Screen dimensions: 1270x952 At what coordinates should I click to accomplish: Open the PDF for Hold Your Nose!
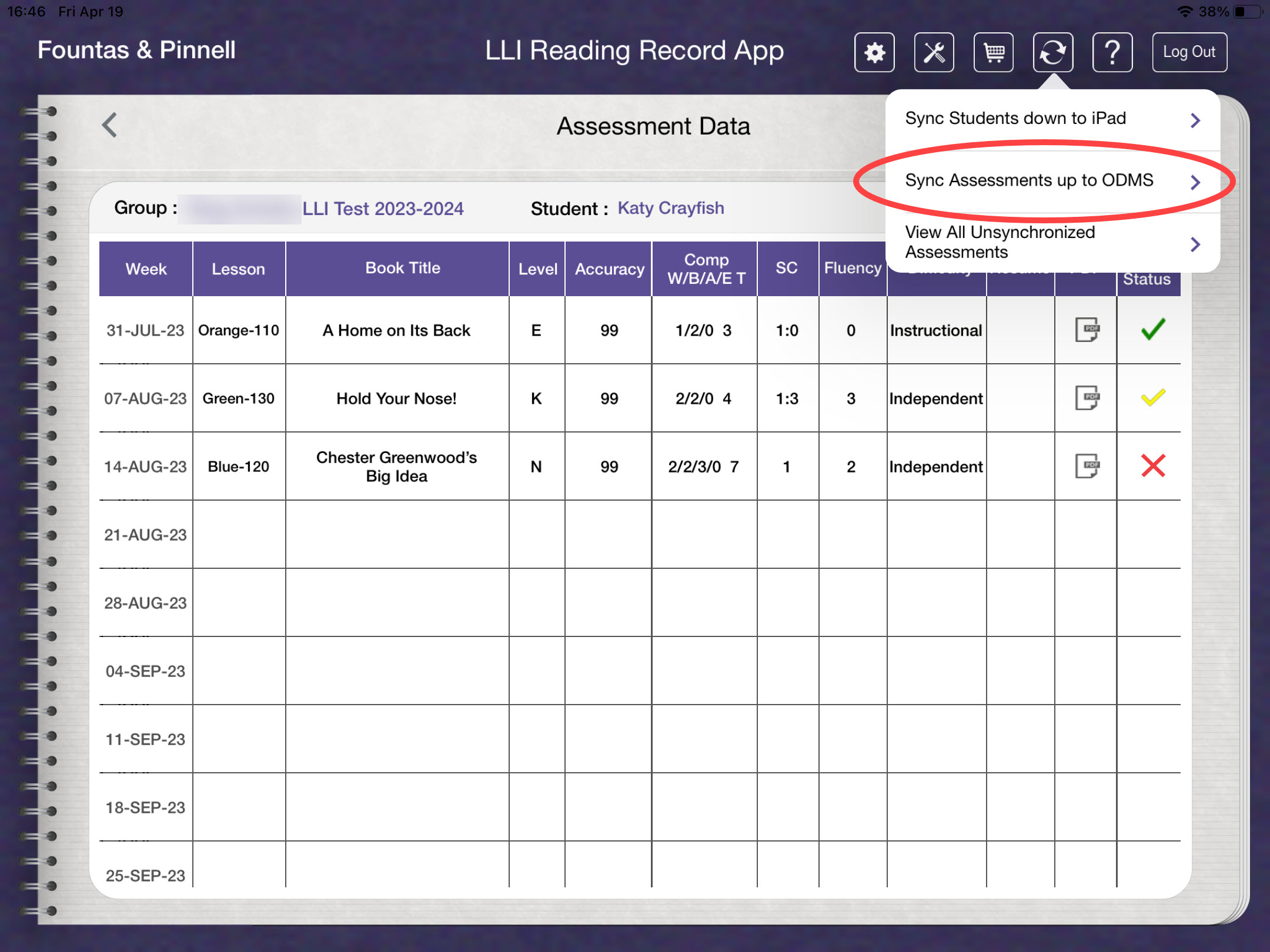1085,398
